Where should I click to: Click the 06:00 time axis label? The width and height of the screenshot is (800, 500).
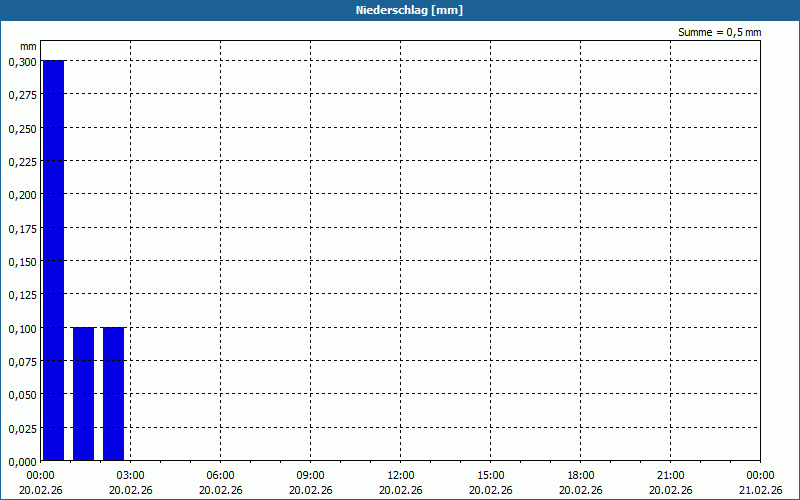220,476
